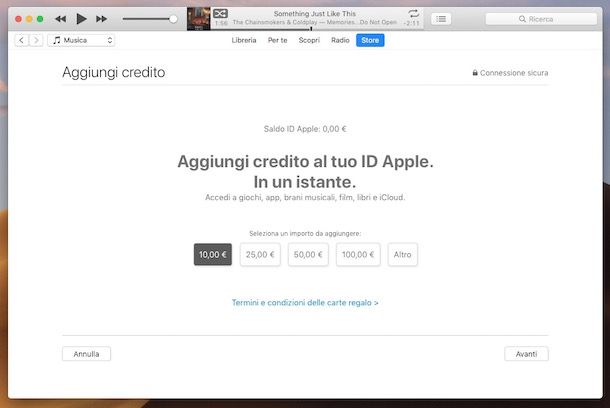Viewport: 610px width, 408px height.
Task: Cancel with the Annulla button
Action: coord(86,354)
